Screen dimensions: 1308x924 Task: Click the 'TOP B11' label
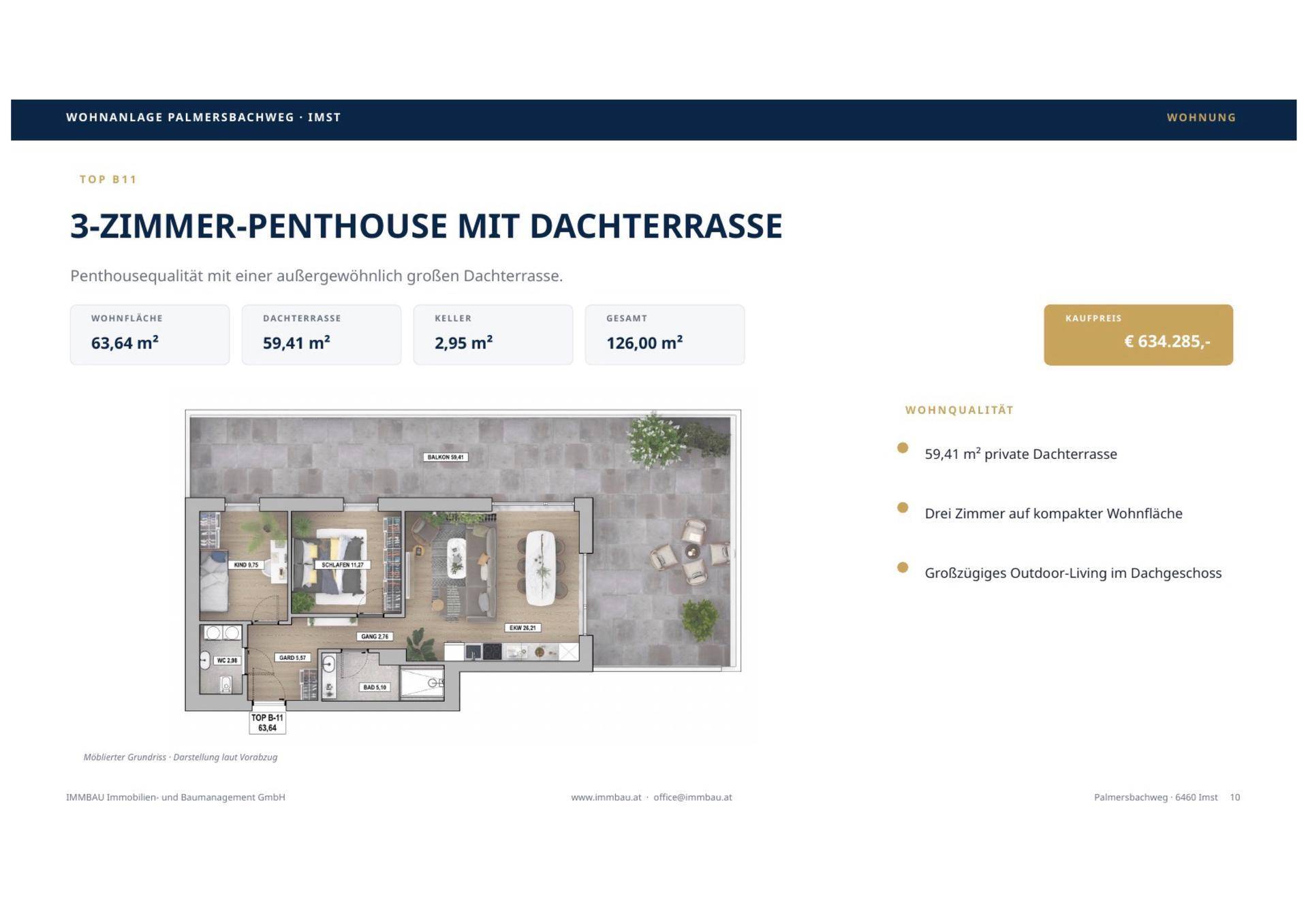pyautogui.click(x=108, y=179)
